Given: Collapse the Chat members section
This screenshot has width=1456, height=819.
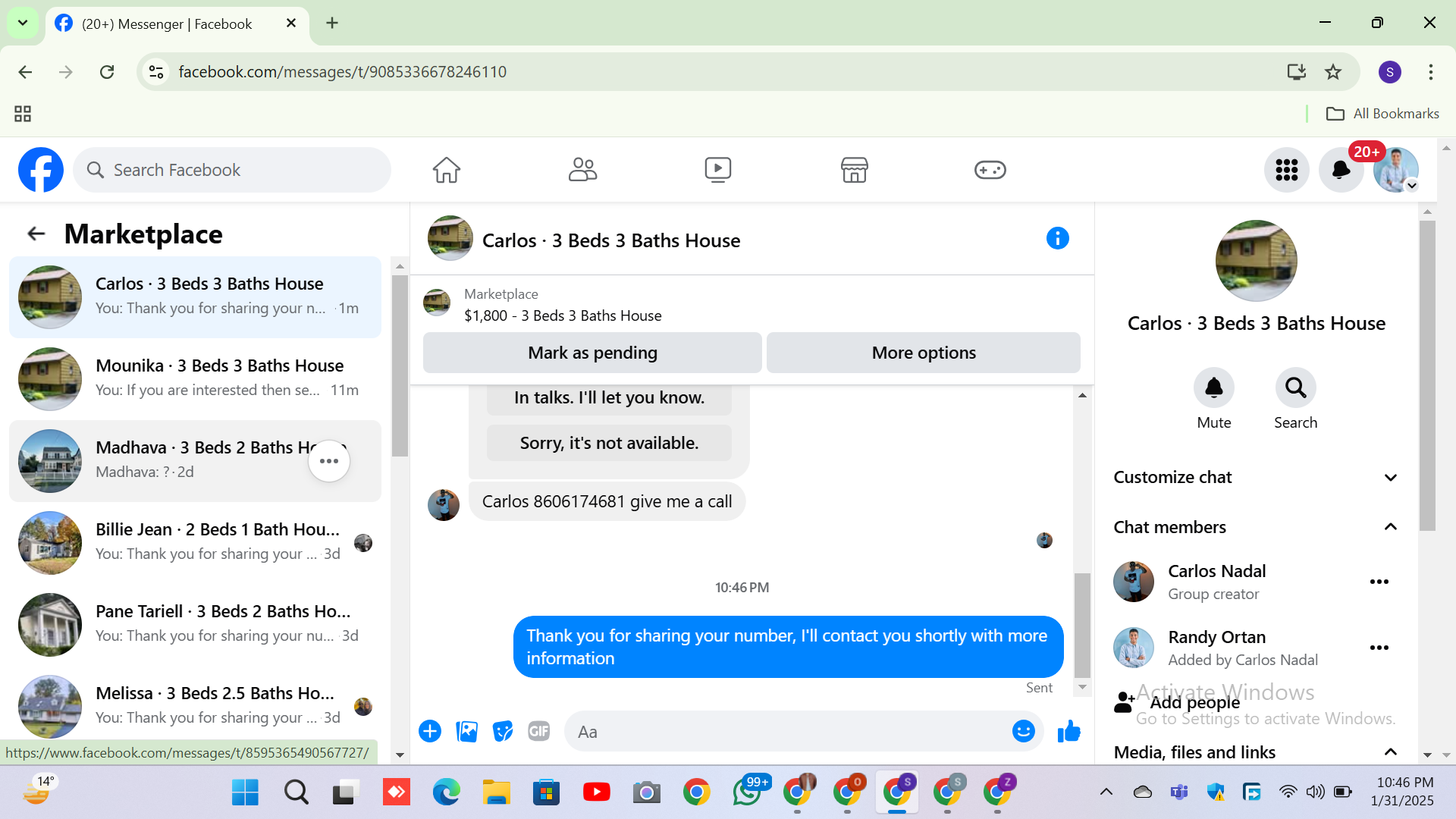Looking at the screenshot, I should click(x=1255, y=527).
